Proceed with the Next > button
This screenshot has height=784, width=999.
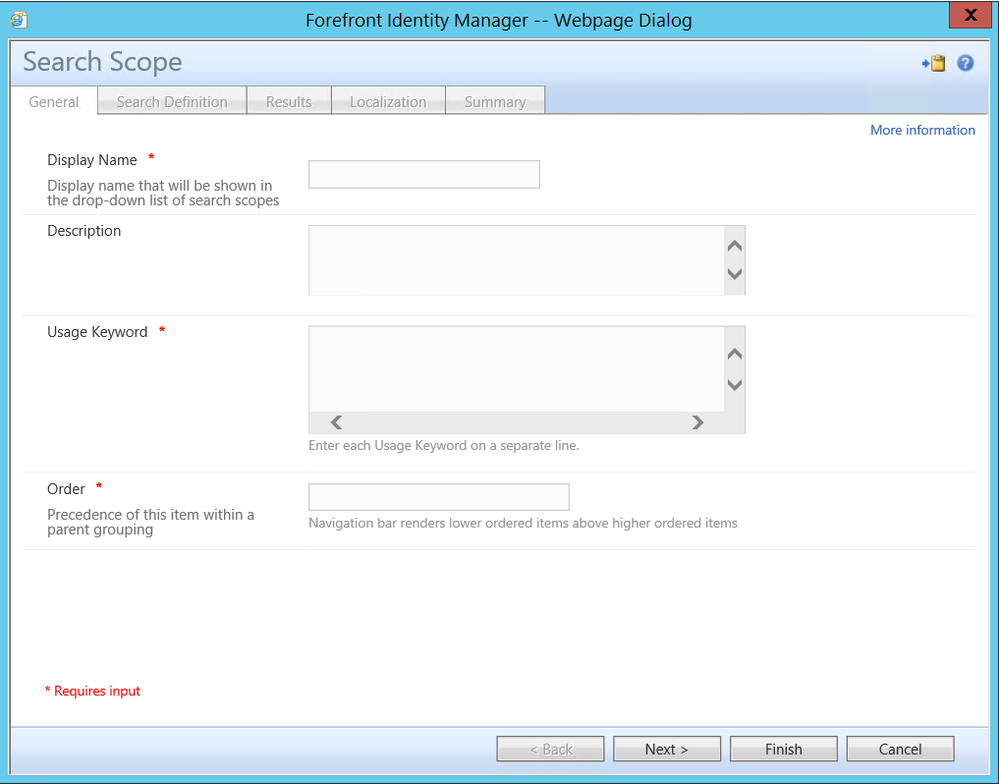(x=667, y=749)
